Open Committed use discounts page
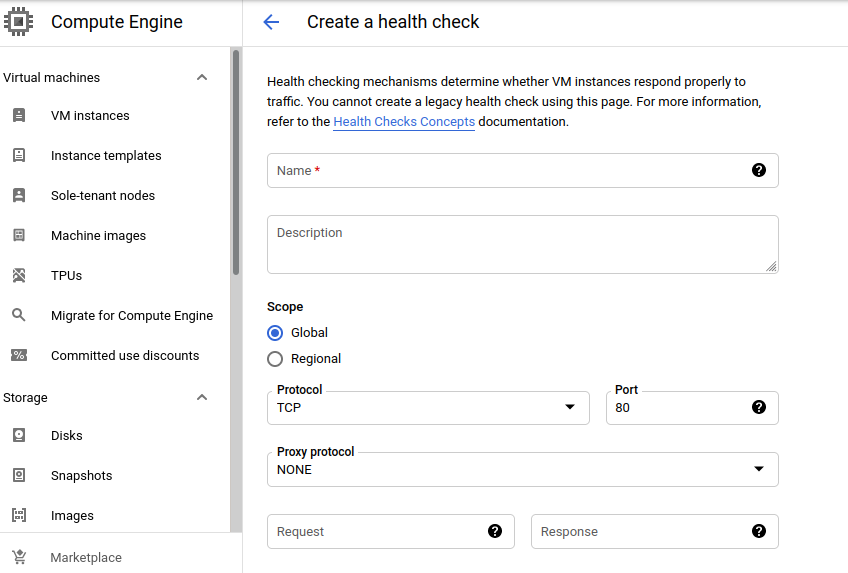The width and height of the screenshot is (848, 573). (125, 356)
